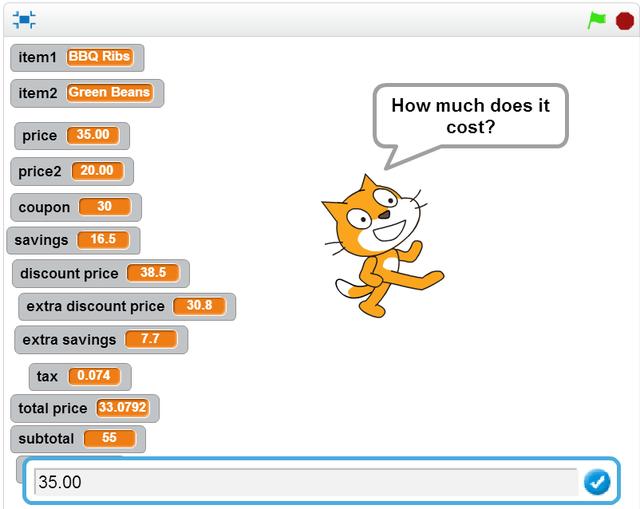This screenshot has height=509, width=640.
Task: Stop the project with red stop sign
Action: pos(624,21)
